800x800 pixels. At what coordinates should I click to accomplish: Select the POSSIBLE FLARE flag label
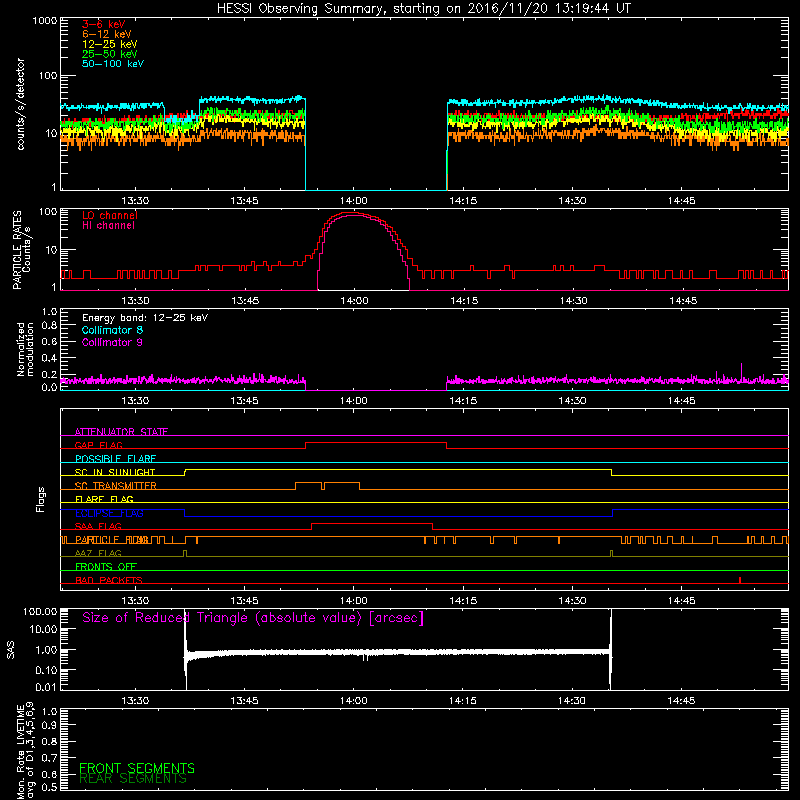[x=115, y=459]
